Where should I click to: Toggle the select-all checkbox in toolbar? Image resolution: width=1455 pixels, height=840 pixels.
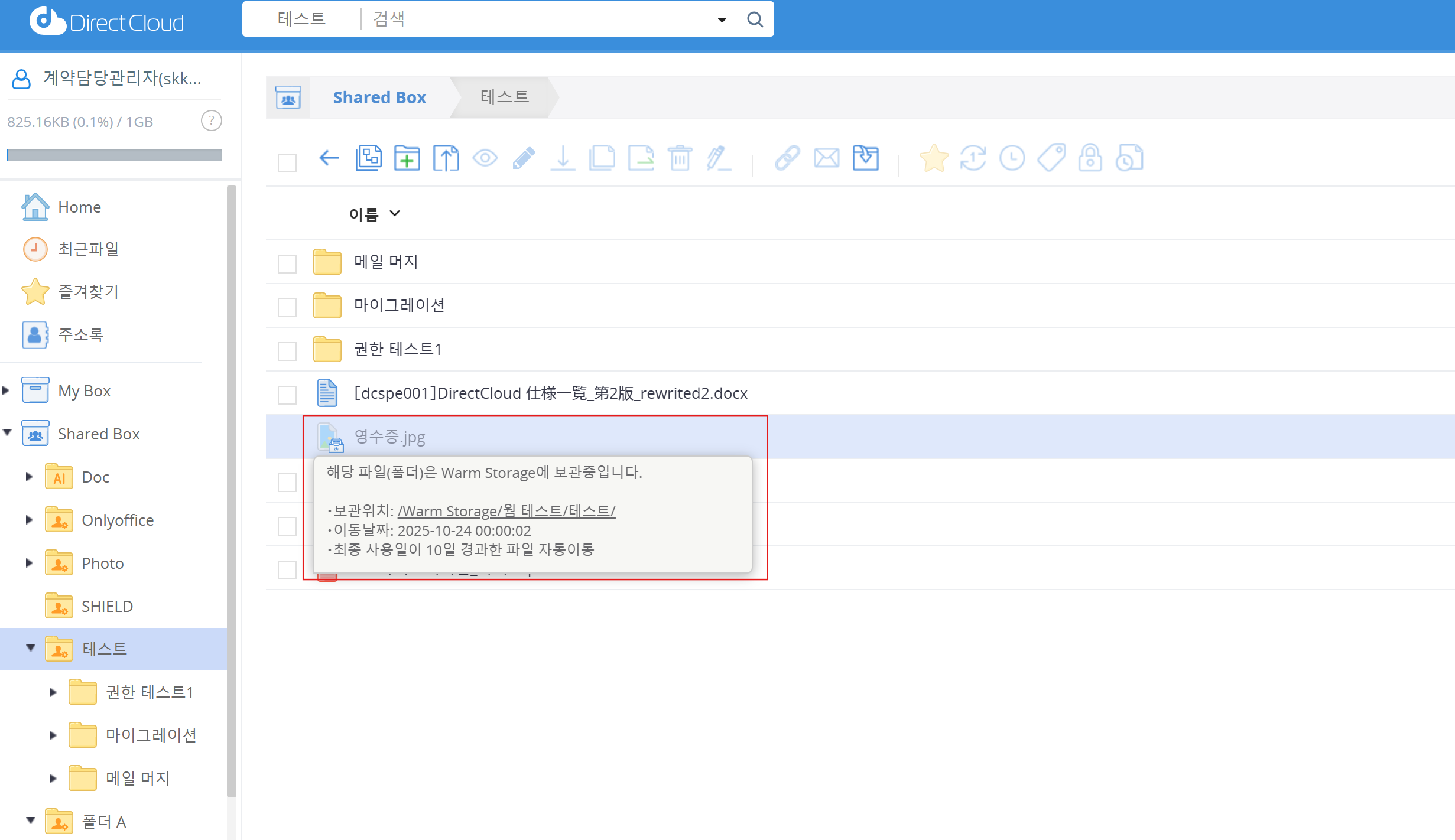(x=287, y=162)
